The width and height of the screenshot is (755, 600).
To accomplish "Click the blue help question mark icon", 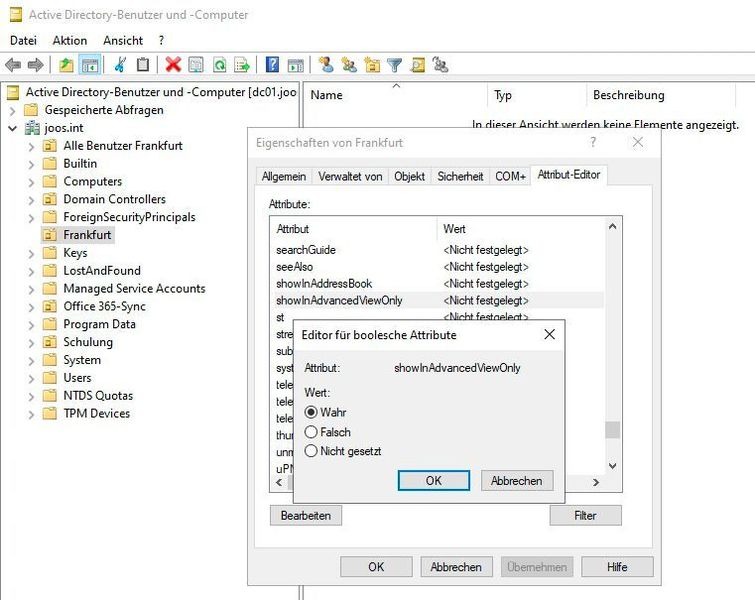I will [272, 65].
